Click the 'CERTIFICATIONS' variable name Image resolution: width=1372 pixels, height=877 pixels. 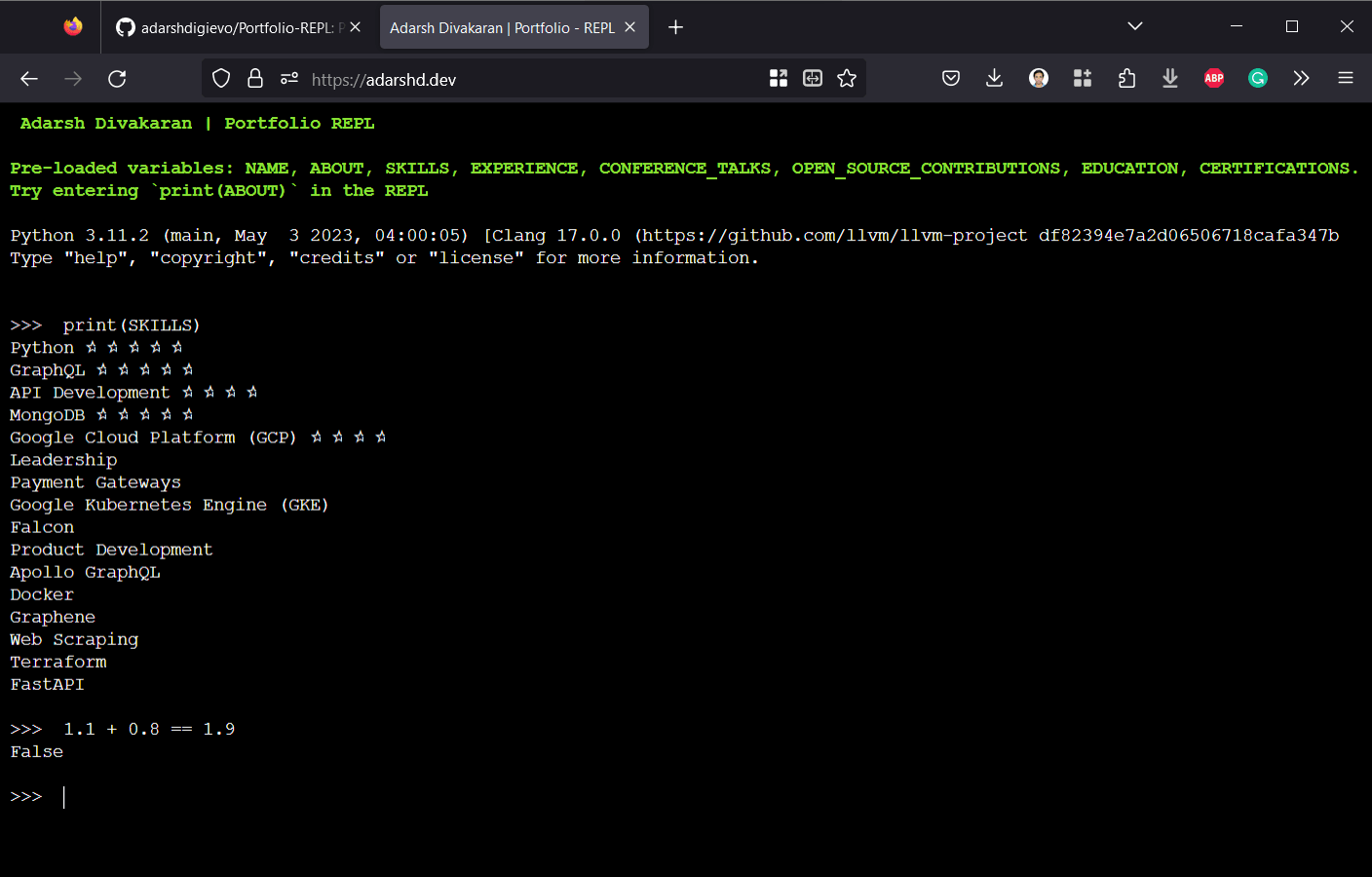[x=1274, y=169]
